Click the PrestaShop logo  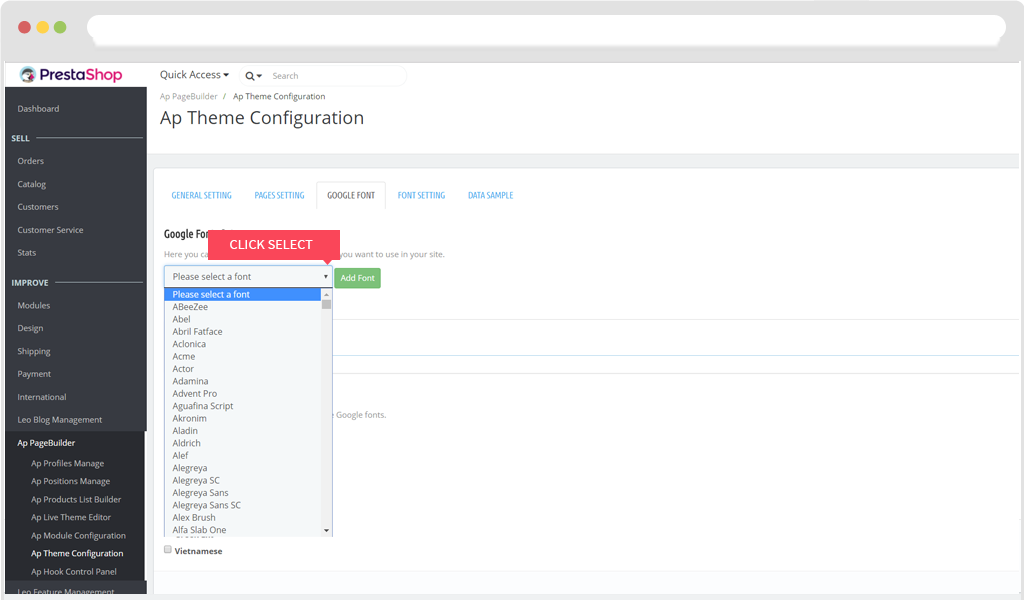coord(71,75)
